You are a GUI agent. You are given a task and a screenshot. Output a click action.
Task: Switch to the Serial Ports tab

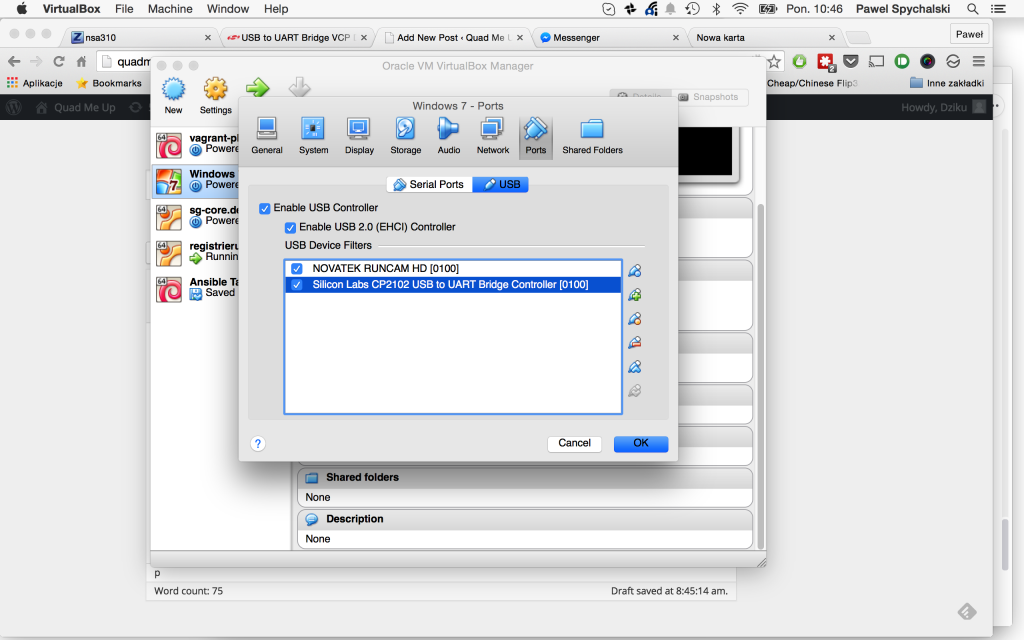pos(428,184)
